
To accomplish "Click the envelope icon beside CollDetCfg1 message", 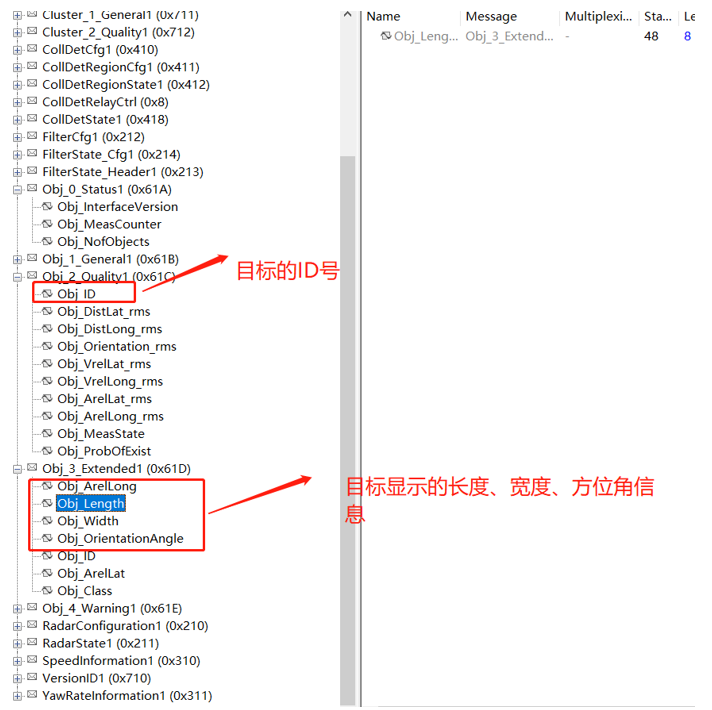I will click(32, 49).
